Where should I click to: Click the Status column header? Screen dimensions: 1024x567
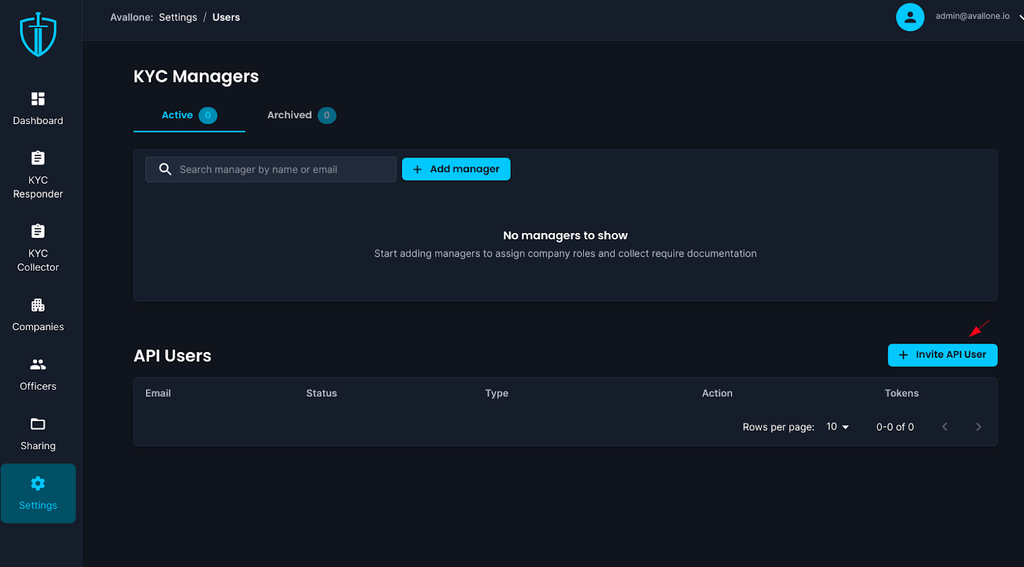click(x=321, y=393)
